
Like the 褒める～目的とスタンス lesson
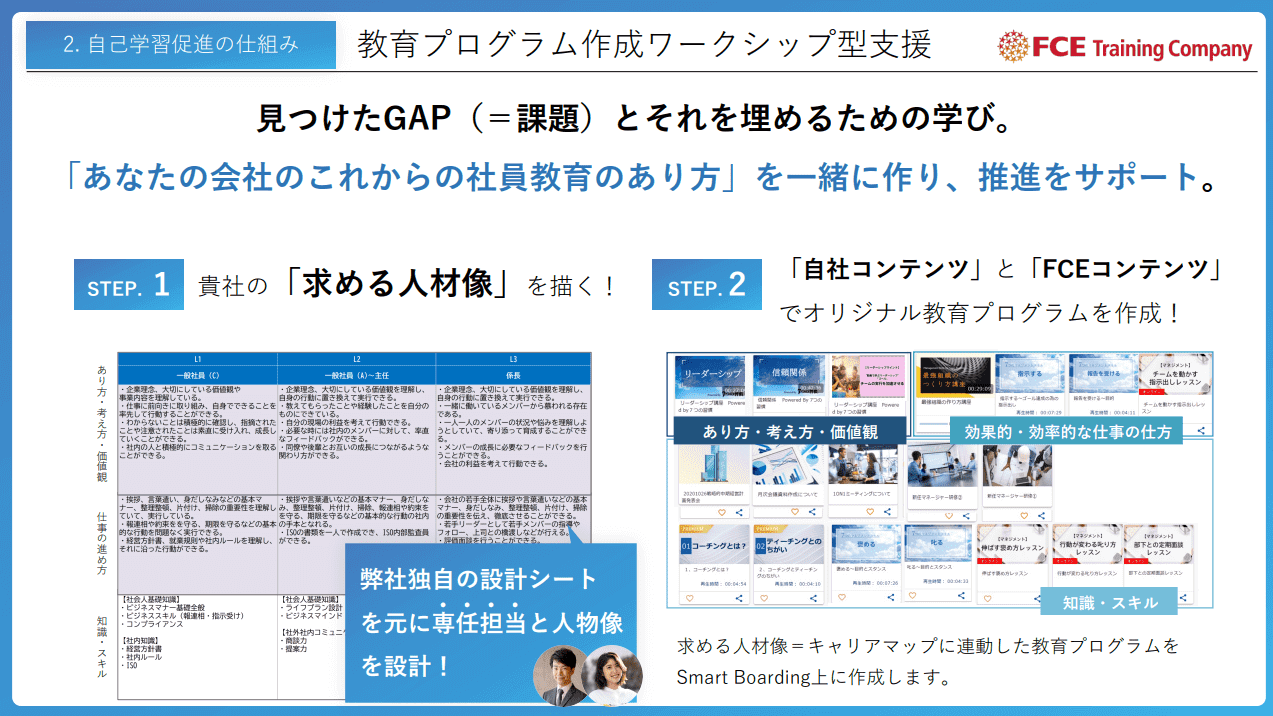point(841,596)
